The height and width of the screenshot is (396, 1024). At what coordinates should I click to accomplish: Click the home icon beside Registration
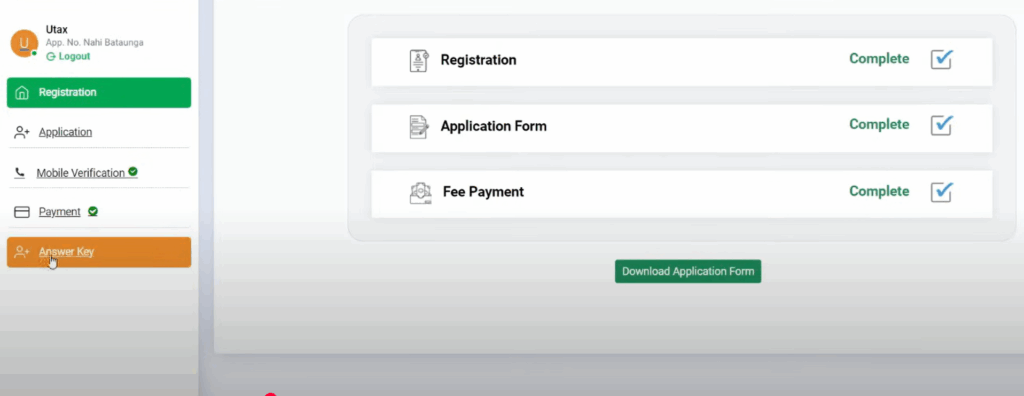click(22, 93)
